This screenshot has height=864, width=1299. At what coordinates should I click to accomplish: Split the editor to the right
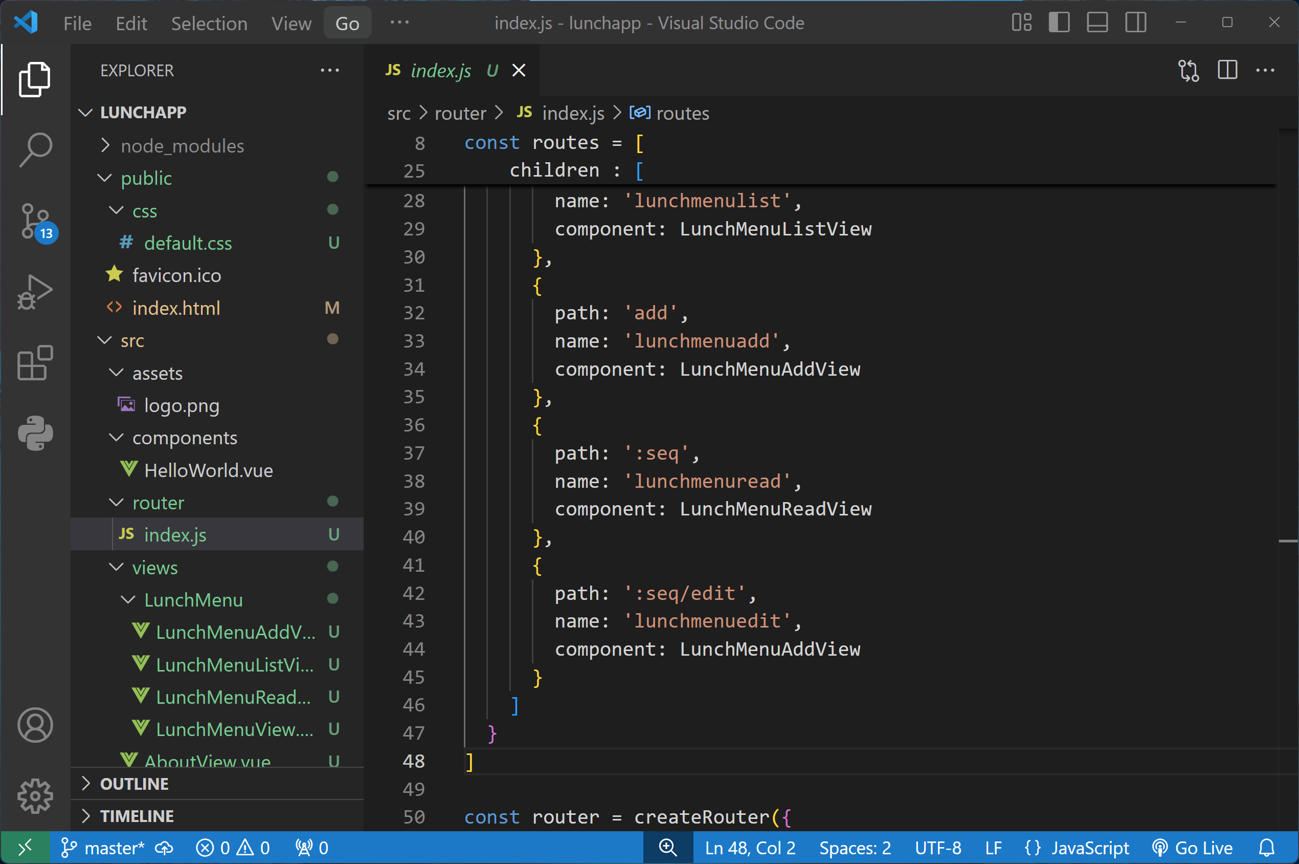pyautogui.click(x=1227, y=71)
